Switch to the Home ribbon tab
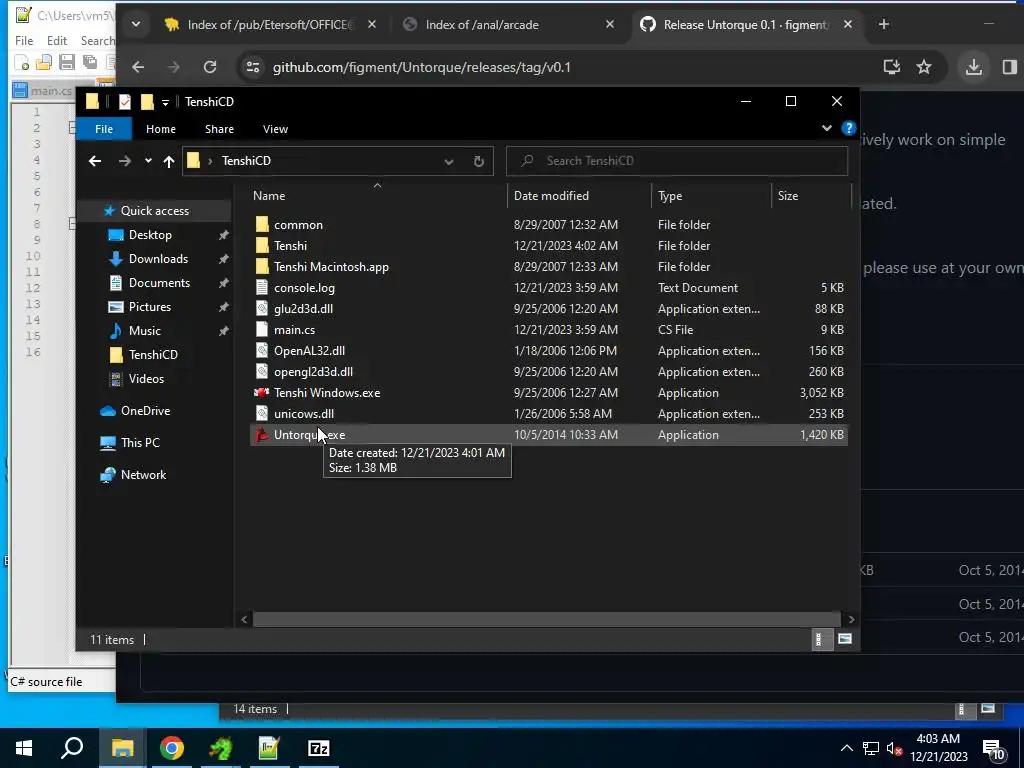 pos(161,129)
